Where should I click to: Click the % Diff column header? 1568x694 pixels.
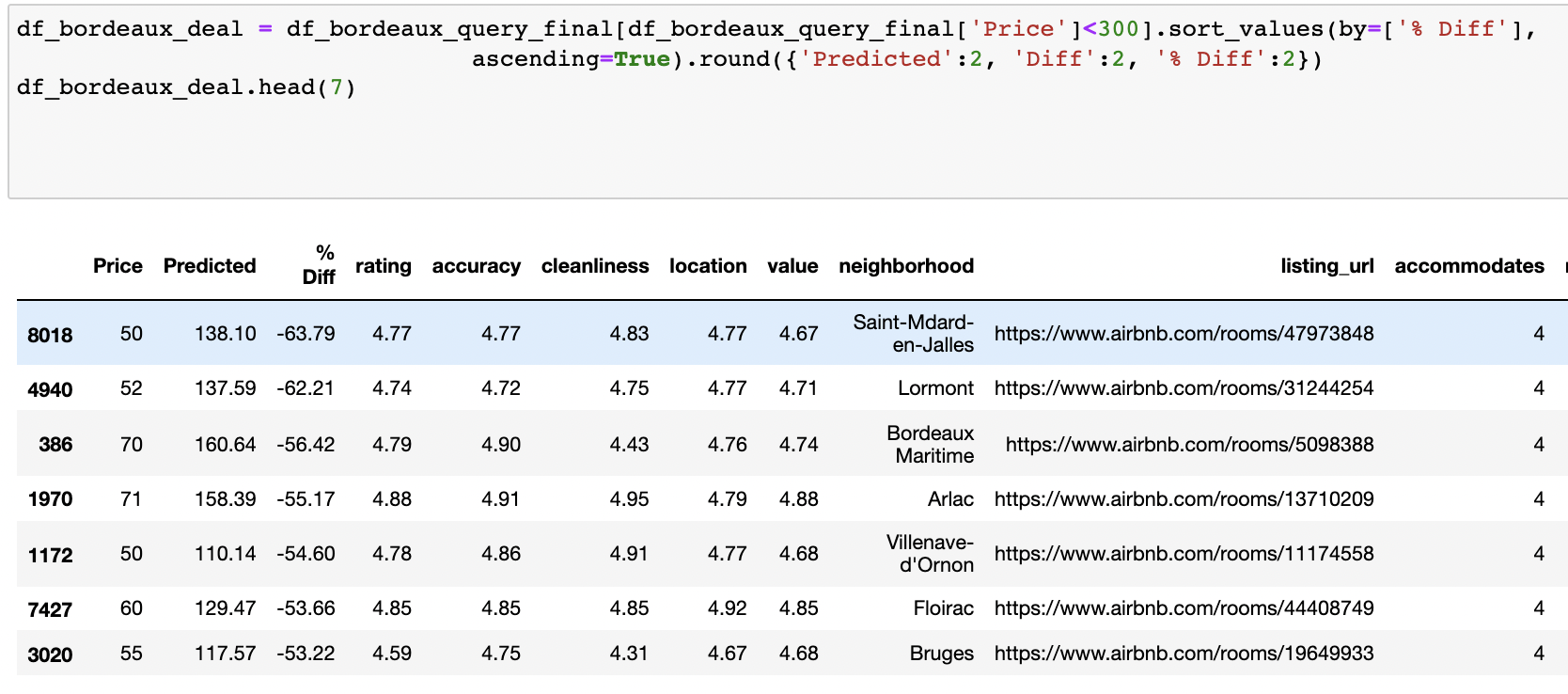pos(319,264)
